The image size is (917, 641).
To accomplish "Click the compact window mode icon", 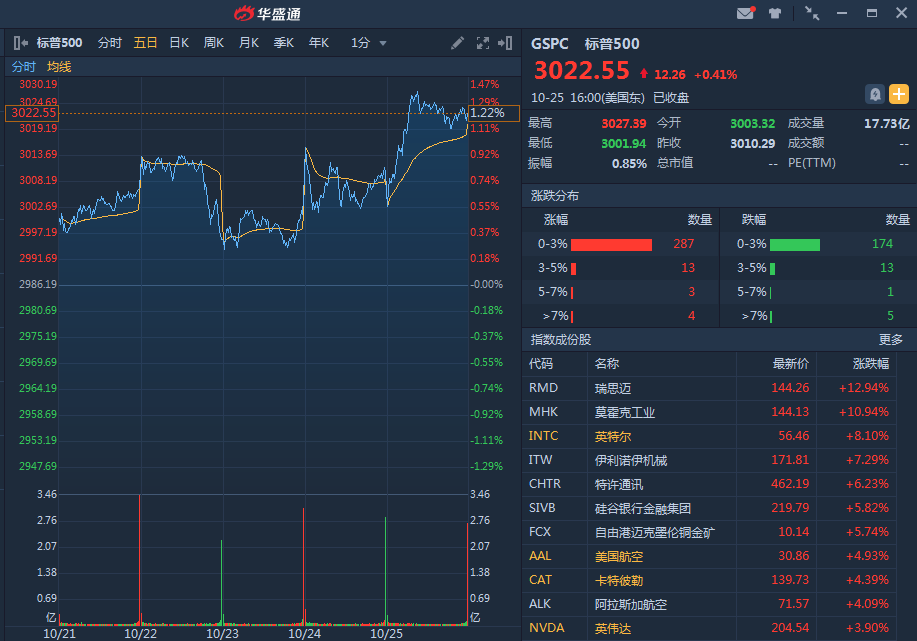I will (x=811, y=13).
